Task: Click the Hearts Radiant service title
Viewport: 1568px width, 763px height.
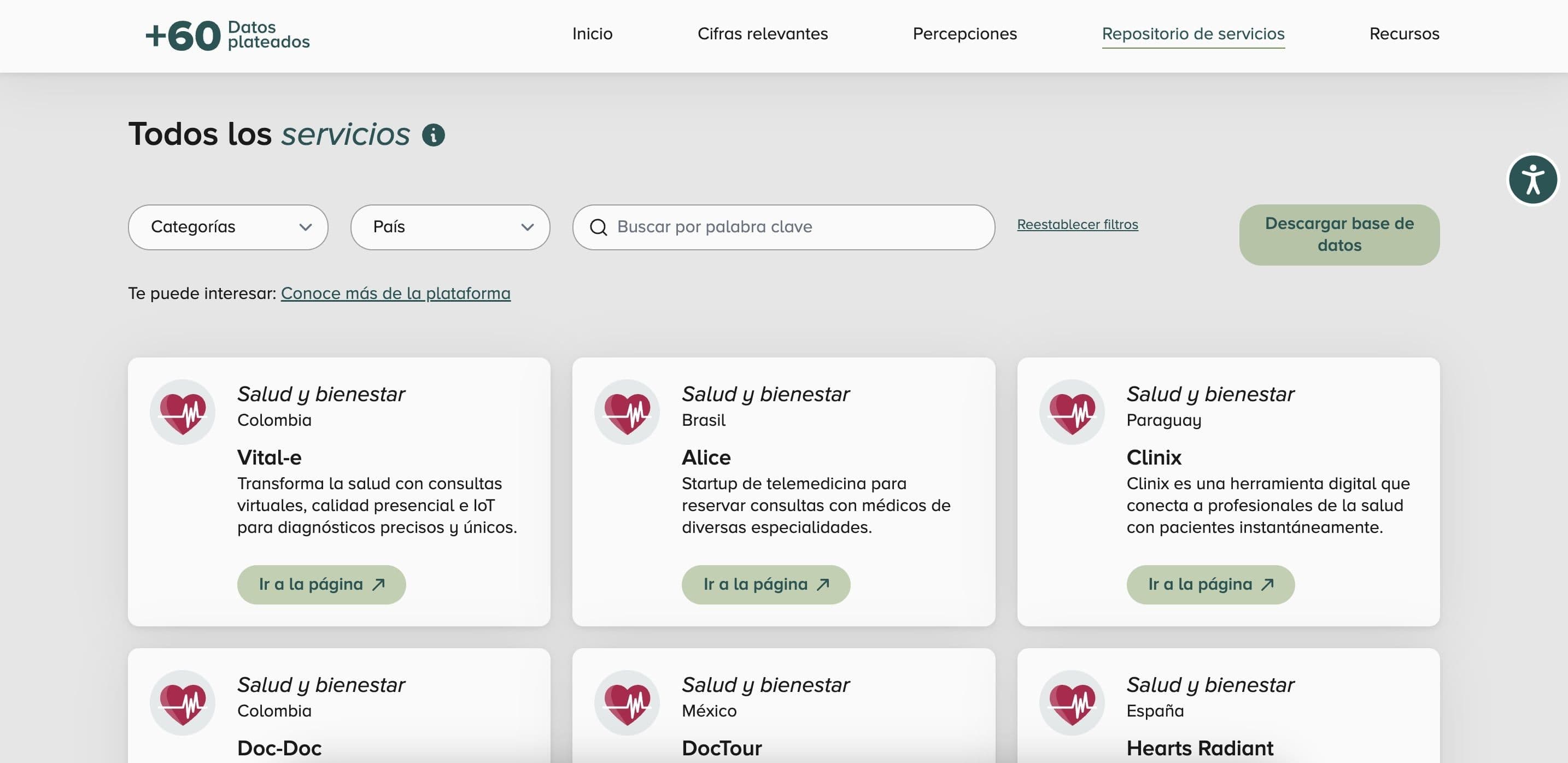Action: click(x=1200, y=748)
